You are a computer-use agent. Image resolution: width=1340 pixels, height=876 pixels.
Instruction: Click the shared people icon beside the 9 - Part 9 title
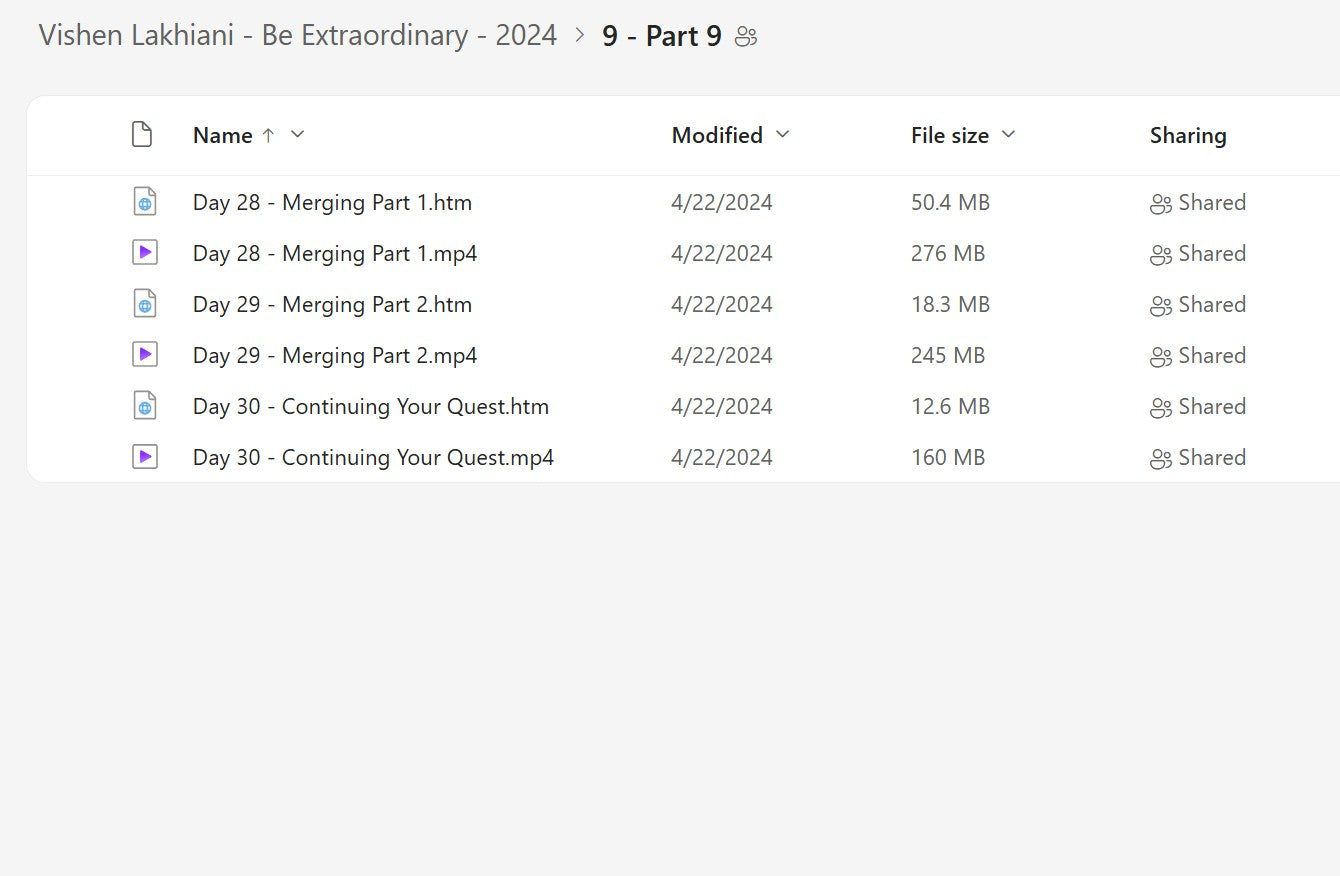coord(746,37)
